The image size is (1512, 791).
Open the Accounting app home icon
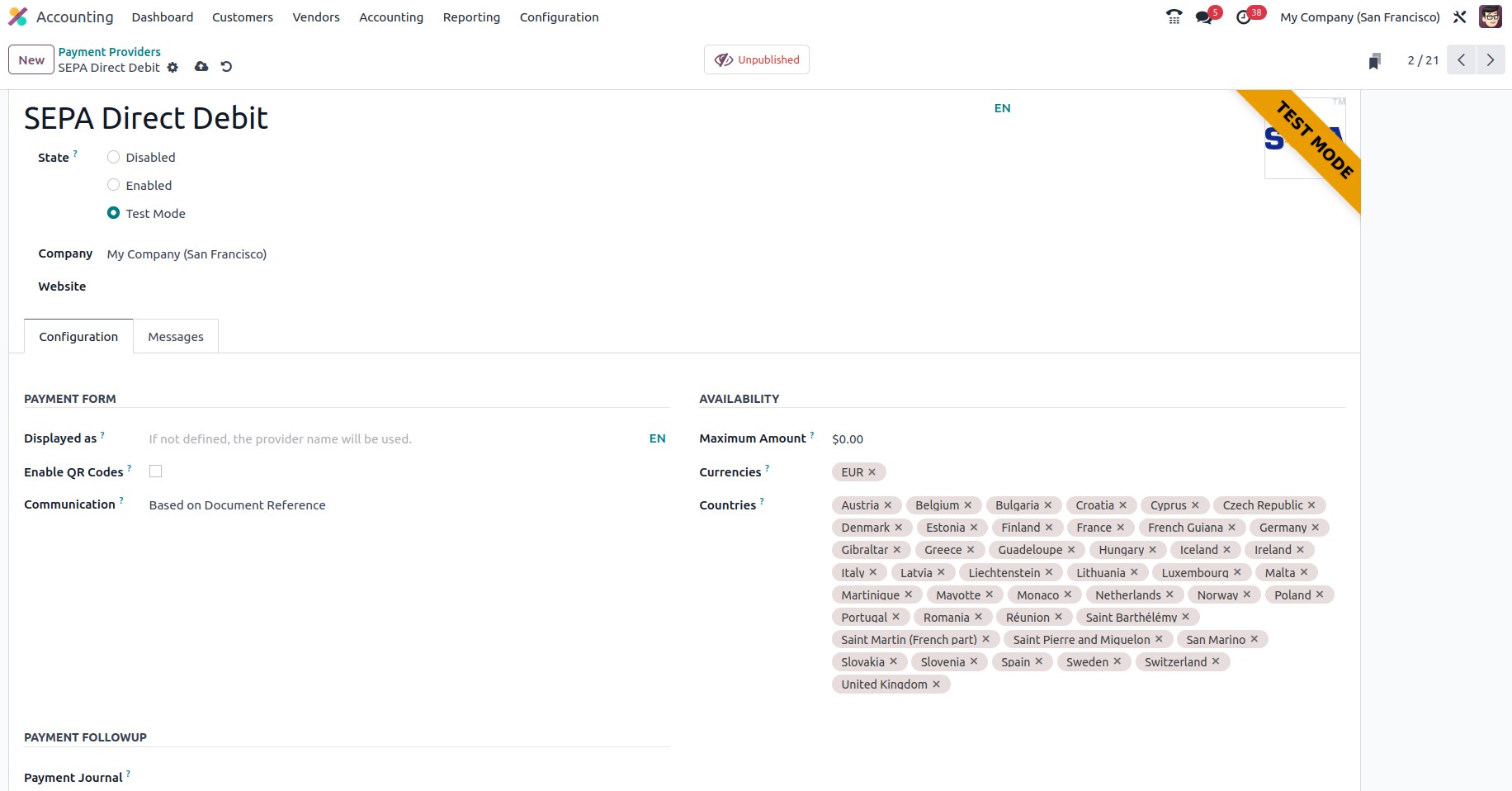click(x=18, y=17)
